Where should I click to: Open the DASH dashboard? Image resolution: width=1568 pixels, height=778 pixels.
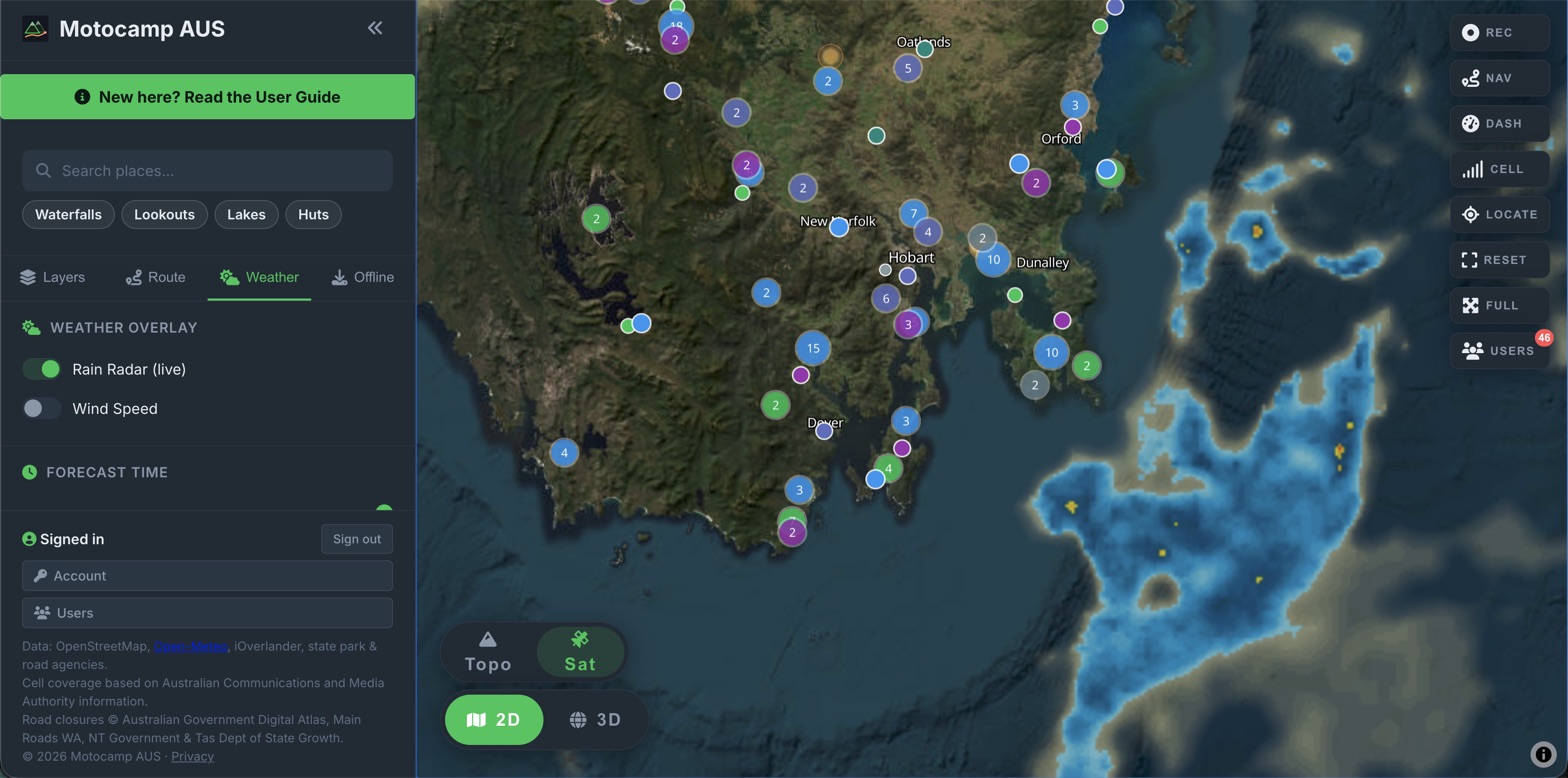(x=1499, y=124)
